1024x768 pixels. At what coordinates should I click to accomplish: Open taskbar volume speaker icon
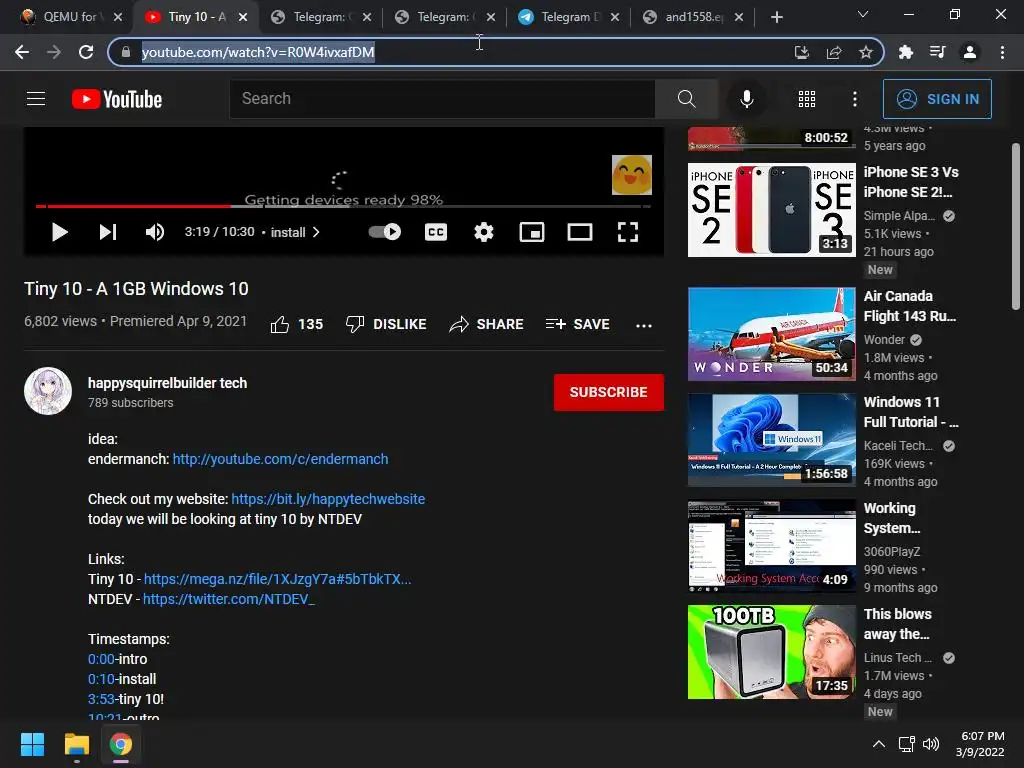tap(931, 744)
